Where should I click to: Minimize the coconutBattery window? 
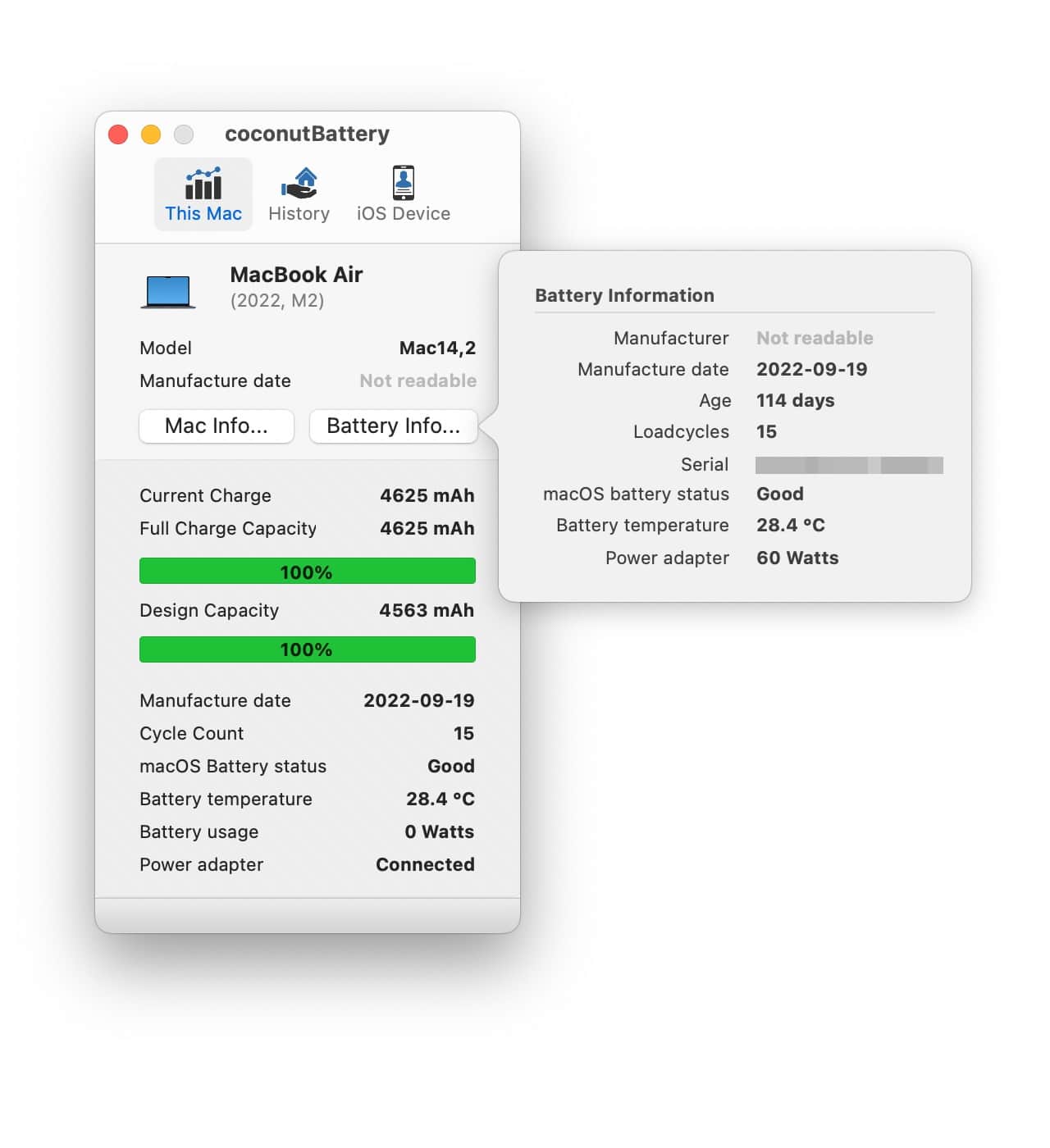151,134
